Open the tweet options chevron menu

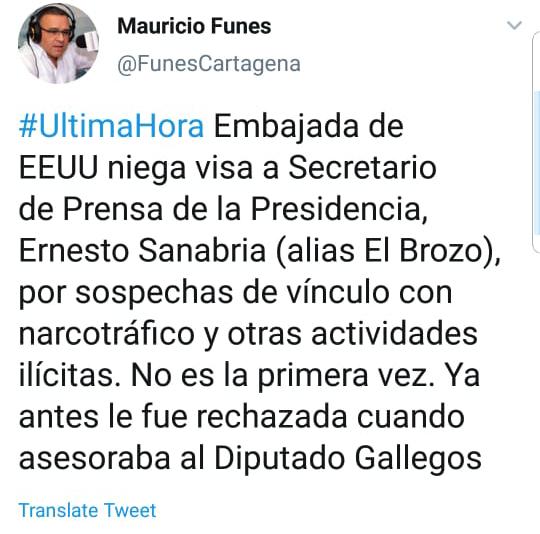point(515,25)
